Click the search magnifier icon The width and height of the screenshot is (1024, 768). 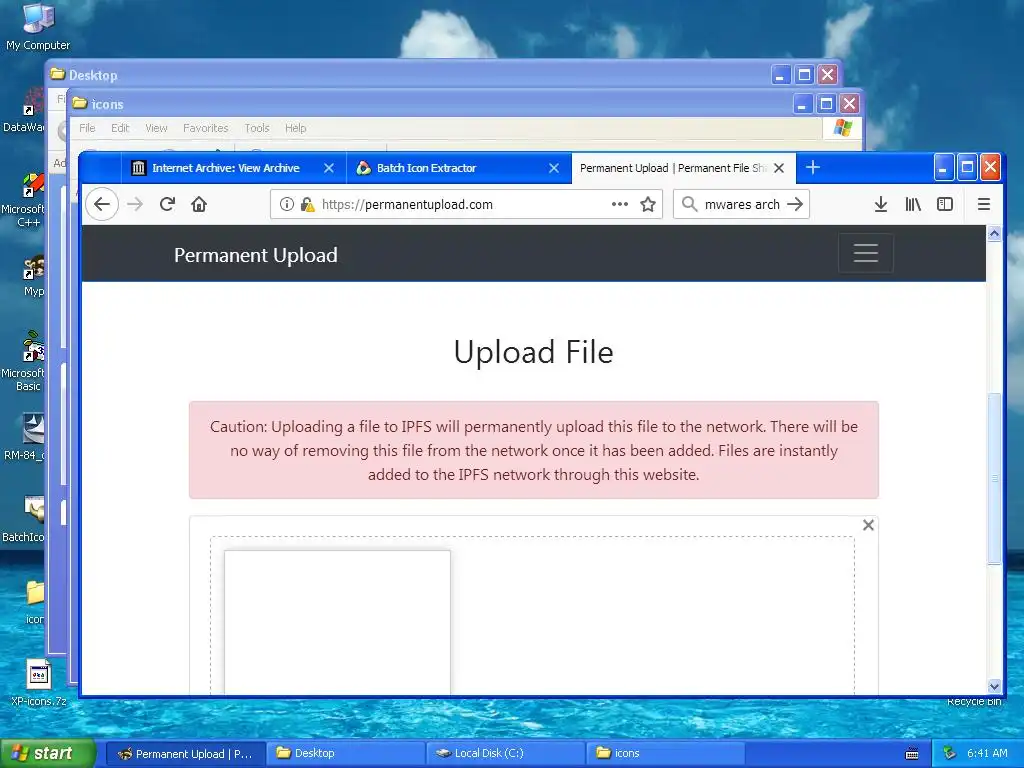[689, 204]
